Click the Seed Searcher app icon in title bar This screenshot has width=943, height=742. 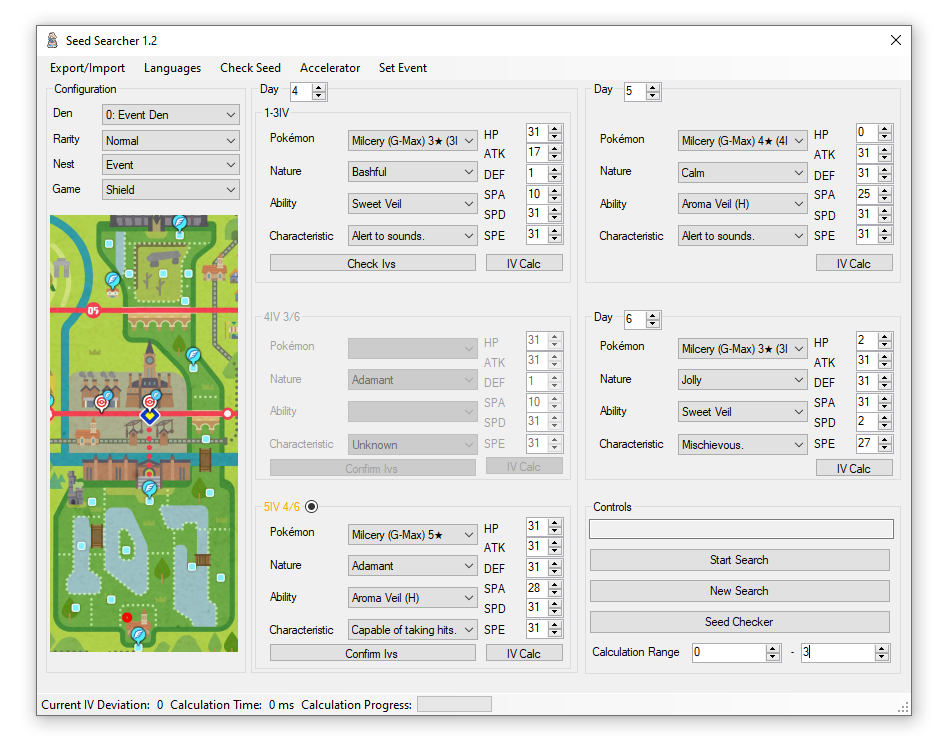tap(52, 41)
